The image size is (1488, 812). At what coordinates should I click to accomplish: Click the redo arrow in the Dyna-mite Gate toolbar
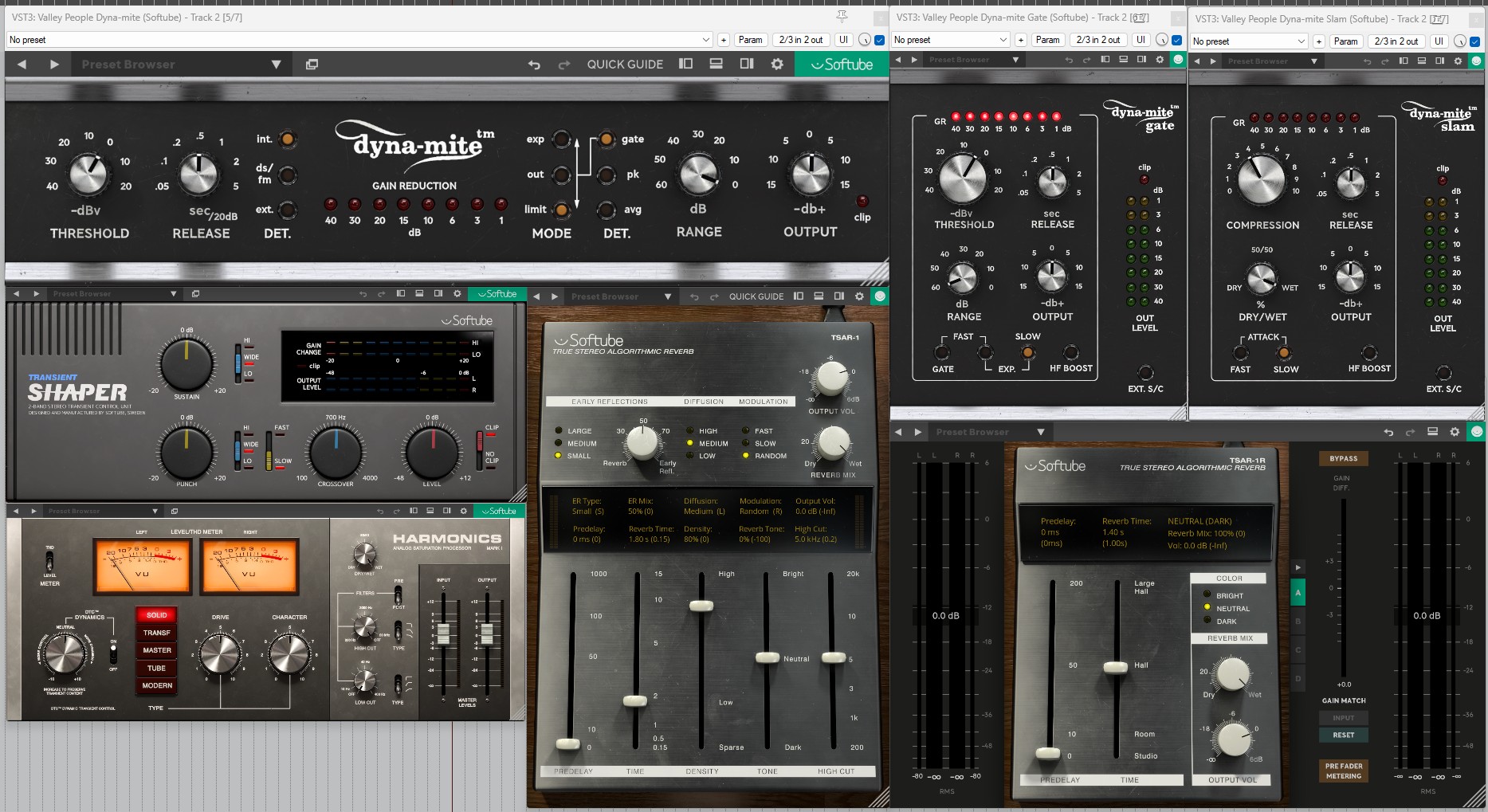coord(1086,60)
